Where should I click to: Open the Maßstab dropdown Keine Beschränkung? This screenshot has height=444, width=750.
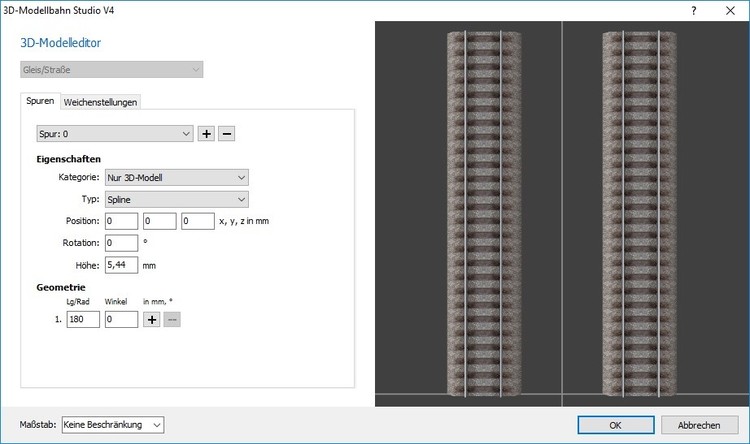click(113, 425)
